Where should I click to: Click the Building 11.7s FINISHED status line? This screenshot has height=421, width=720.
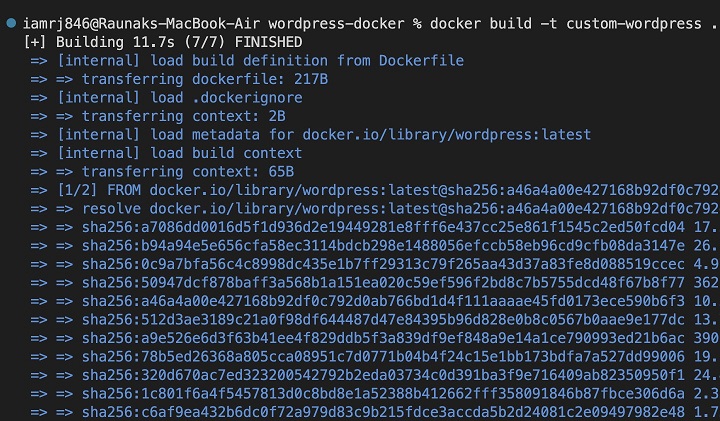click(x=162, y=42)
